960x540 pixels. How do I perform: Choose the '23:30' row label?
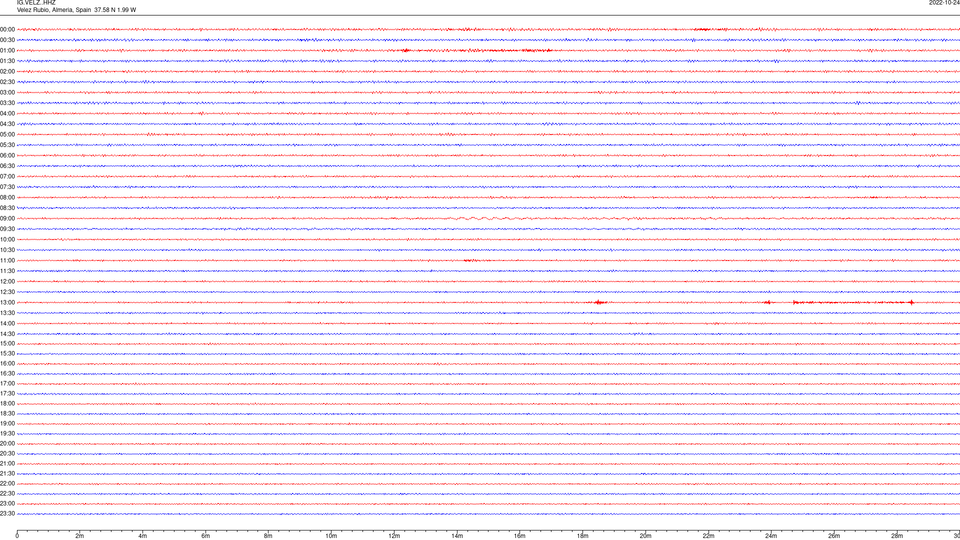[x=7, y=514]
